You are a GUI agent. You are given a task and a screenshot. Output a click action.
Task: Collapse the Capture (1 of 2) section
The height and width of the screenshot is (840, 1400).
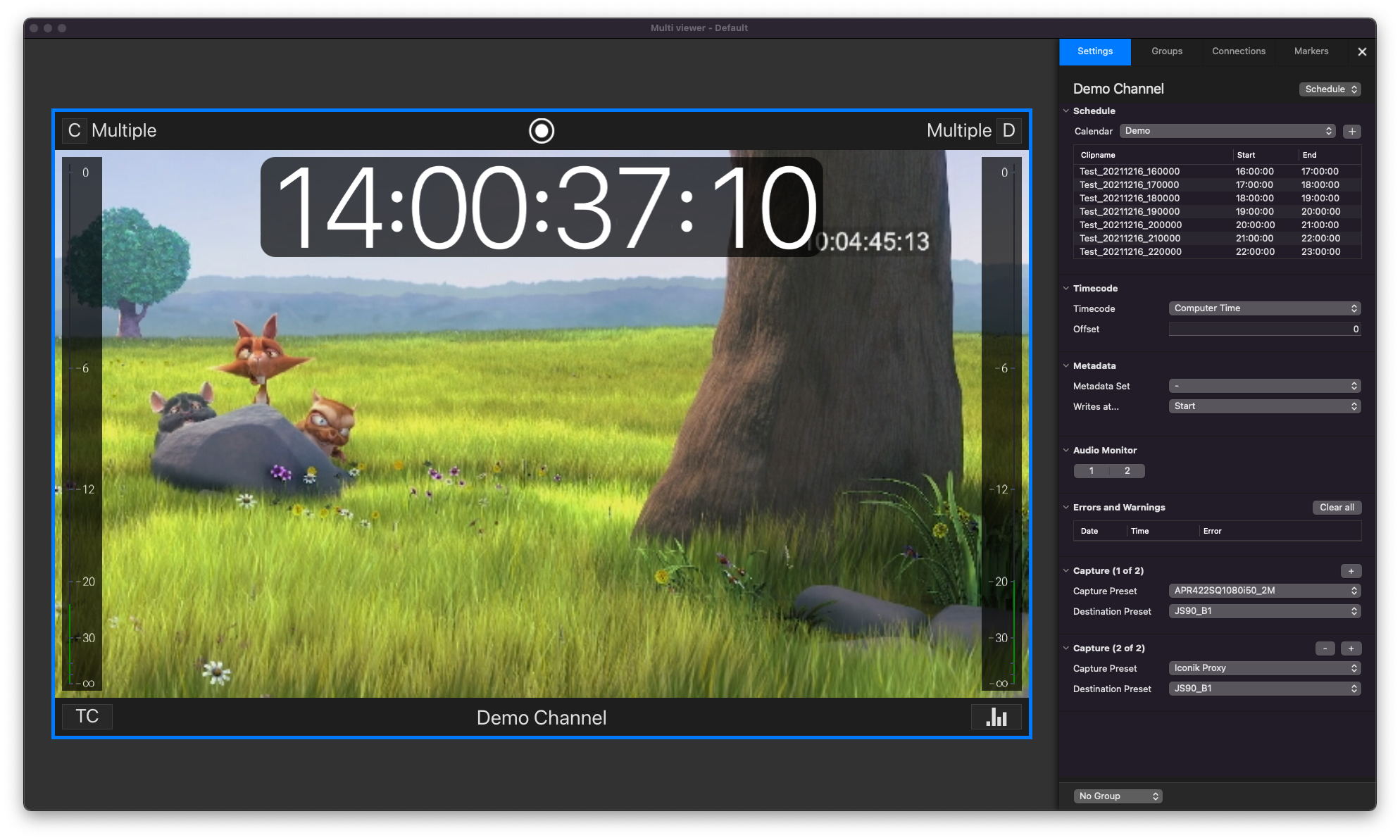(x=1066, y=571)
